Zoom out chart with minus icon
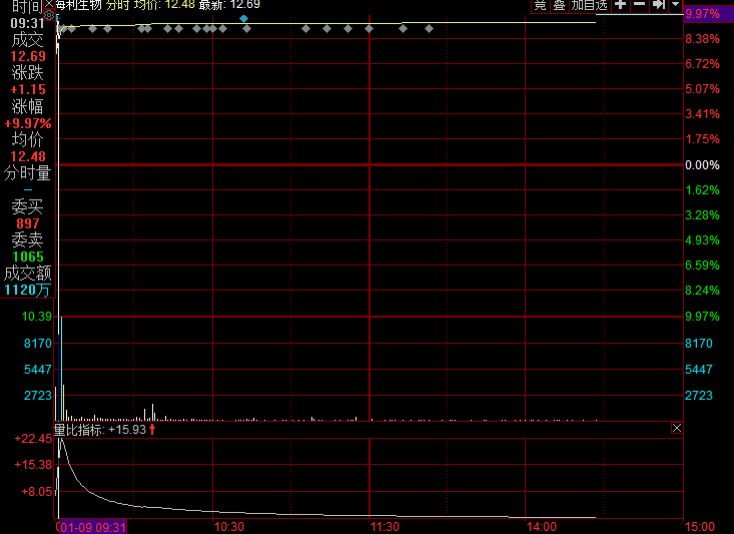 click(639, 5)
